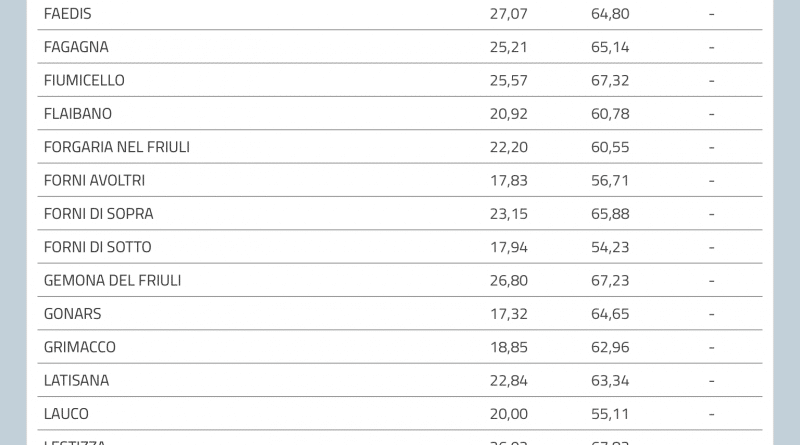Select value 17,32 in GONARS row

click(508, 314)
